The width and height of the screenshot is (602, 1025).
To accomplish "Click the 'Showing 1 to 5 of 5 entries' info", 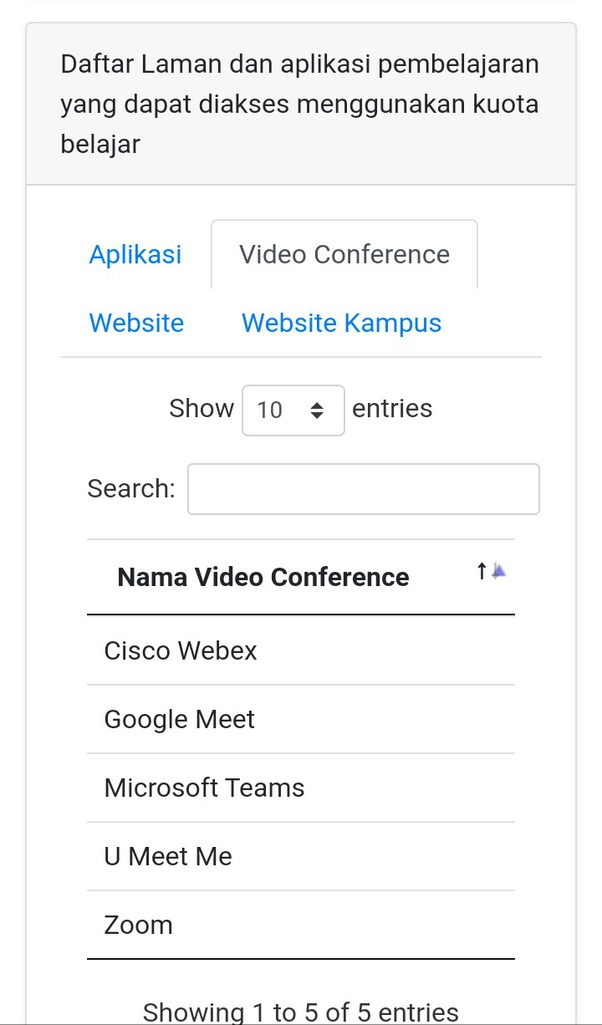I will point(300,1012).
